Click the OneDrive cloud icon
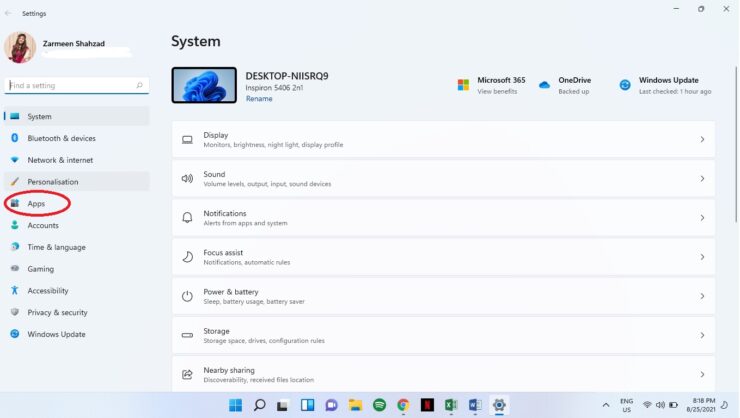 click(x=544, y=85)
